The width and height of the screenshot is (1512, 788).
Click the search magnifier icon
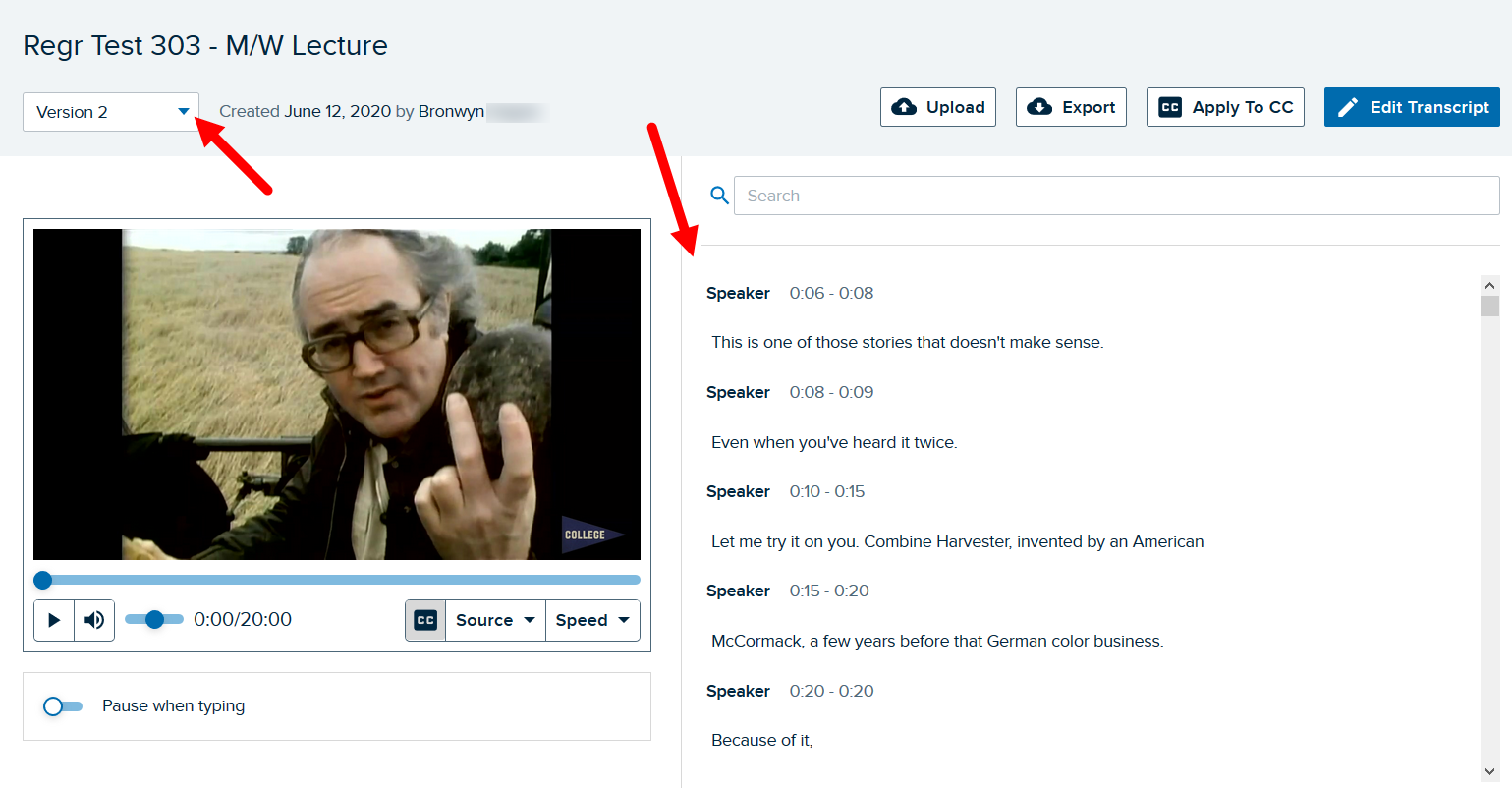[x=719, y=196]
